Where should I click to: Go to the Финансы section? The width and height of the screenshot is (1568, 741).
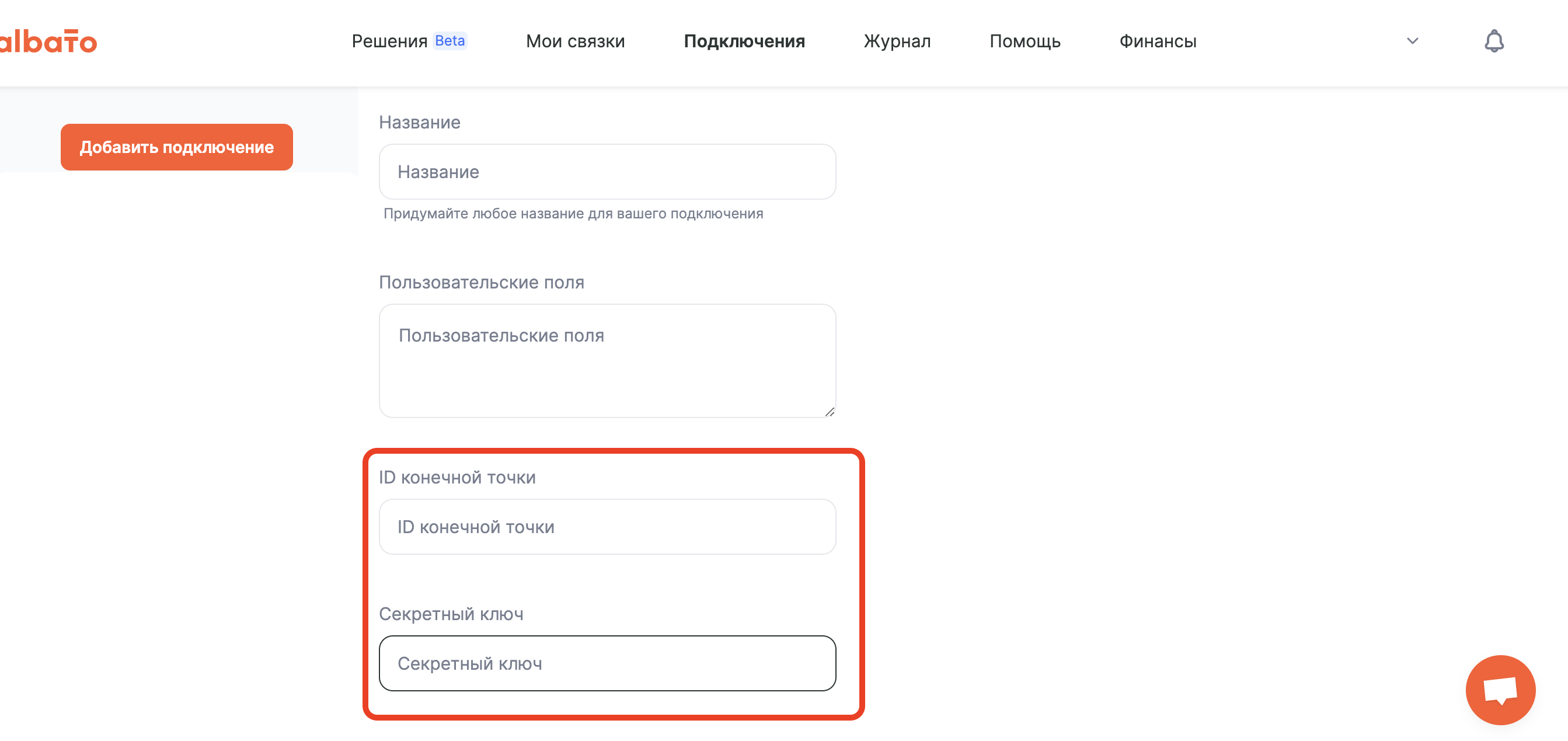coord(1157,41)
